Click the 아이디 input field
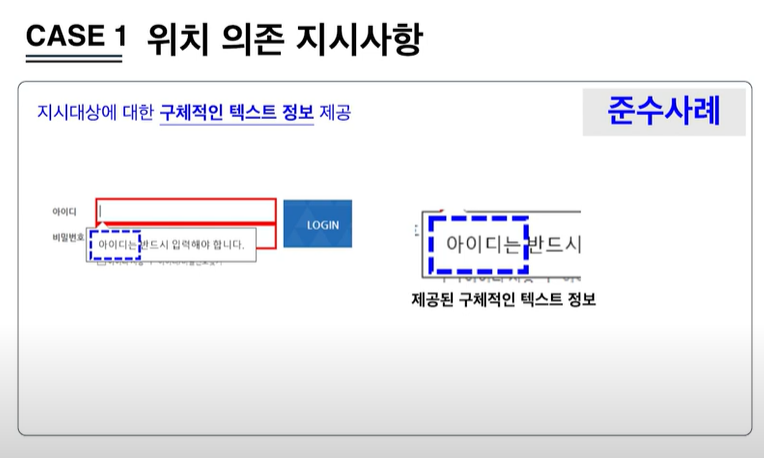 [x=186, y=211]
